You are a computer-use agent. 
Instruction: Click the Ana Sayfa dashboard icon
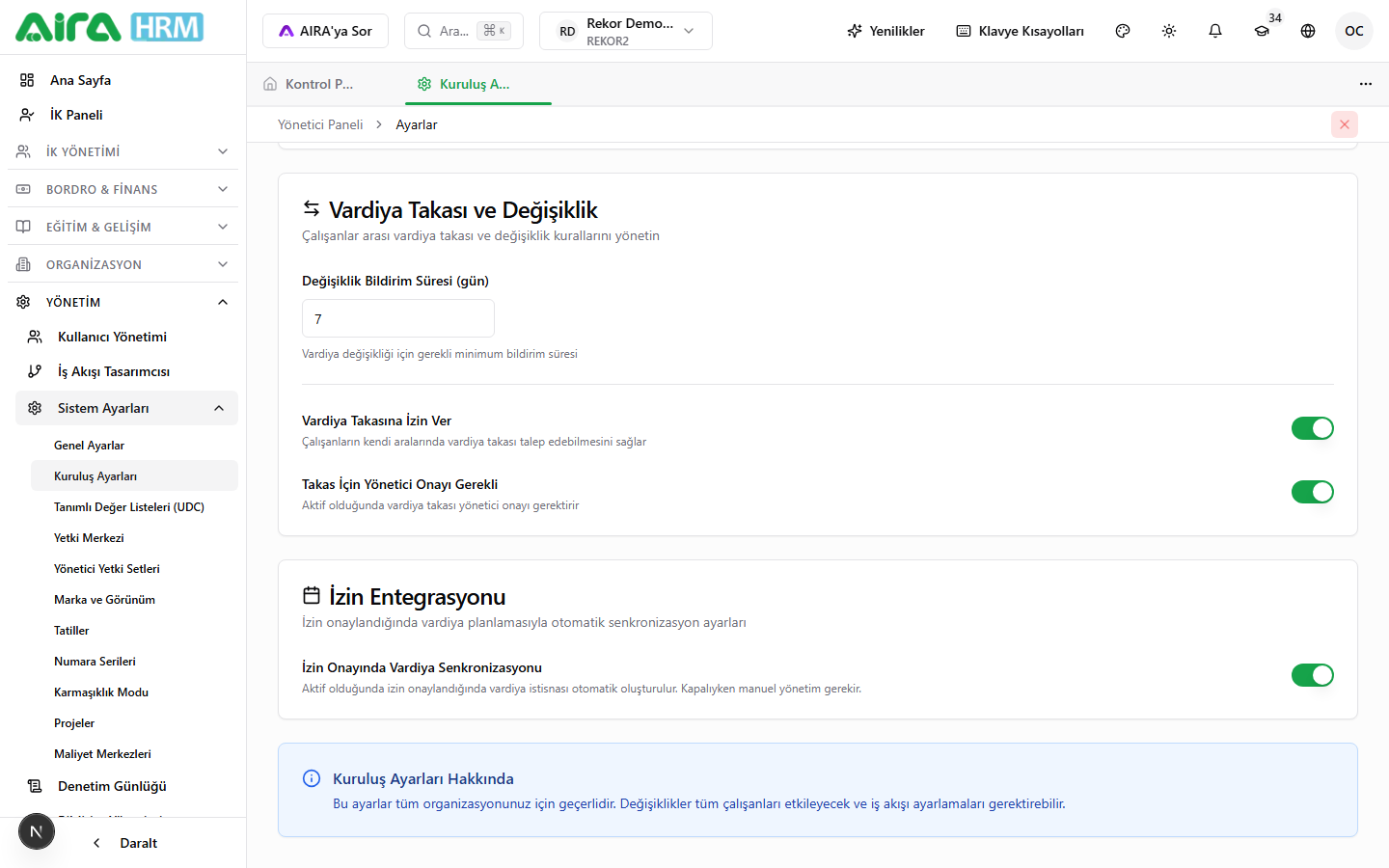coord(27,80)
